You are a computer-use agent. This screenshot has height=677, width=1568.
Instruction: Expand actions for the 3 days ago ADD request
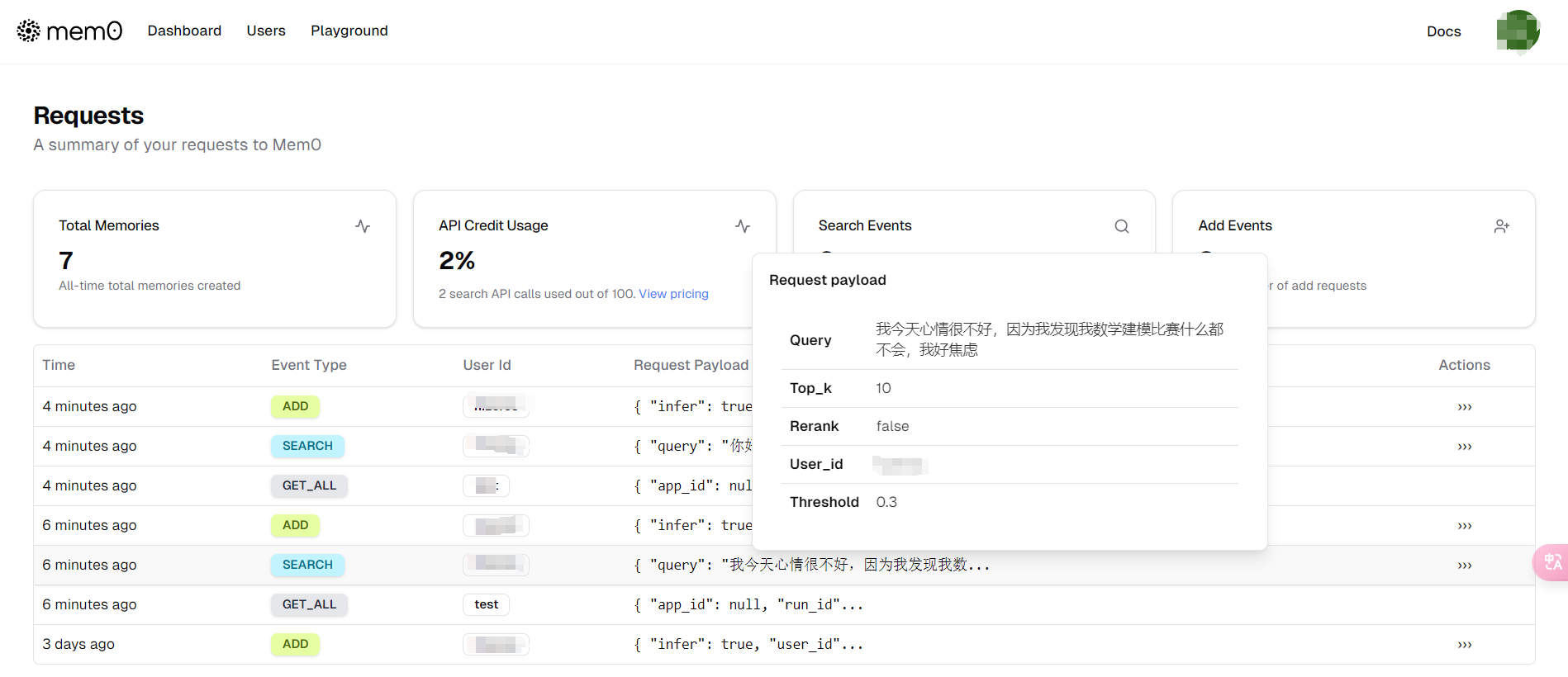[1464, 645]
